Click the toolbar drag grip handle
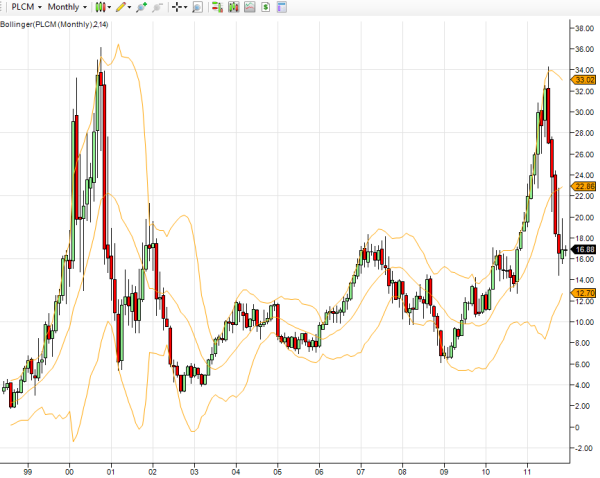Screen dimensions: 600x478 pyautogui.click(x=3, y=7)
